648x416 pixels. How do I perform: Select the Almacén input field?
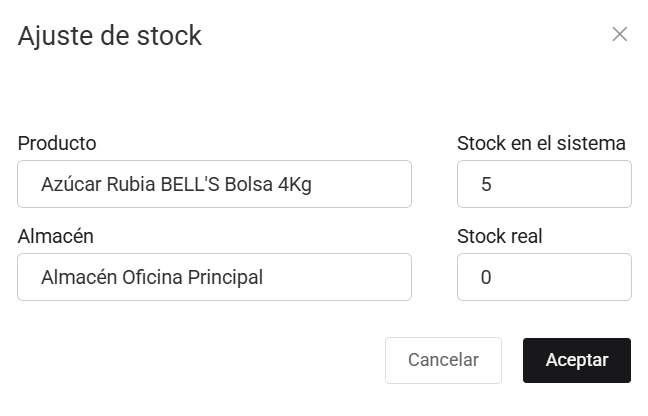[214, 277]
